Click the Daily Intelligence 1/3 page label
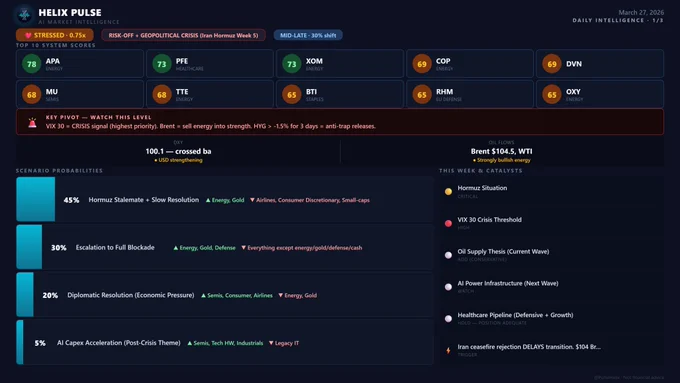The image size is (680, 383). click(618, 20)
